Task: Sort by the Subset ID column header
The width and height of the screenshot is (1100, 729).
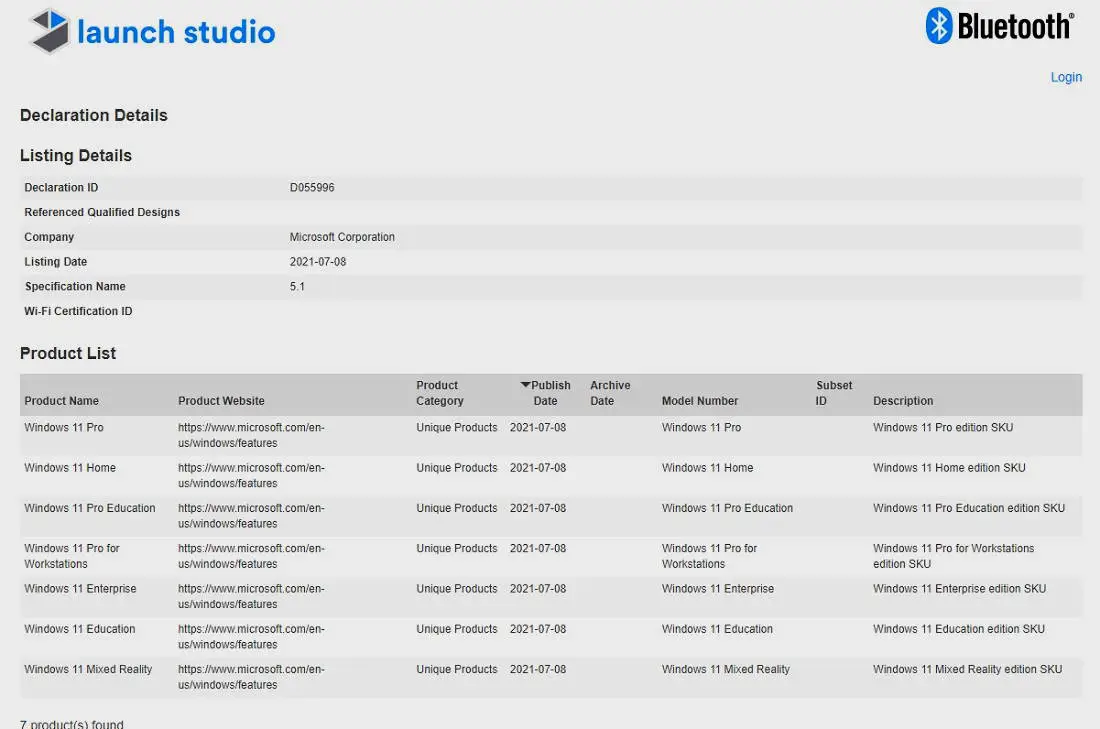Action: [x=834, y=393]
